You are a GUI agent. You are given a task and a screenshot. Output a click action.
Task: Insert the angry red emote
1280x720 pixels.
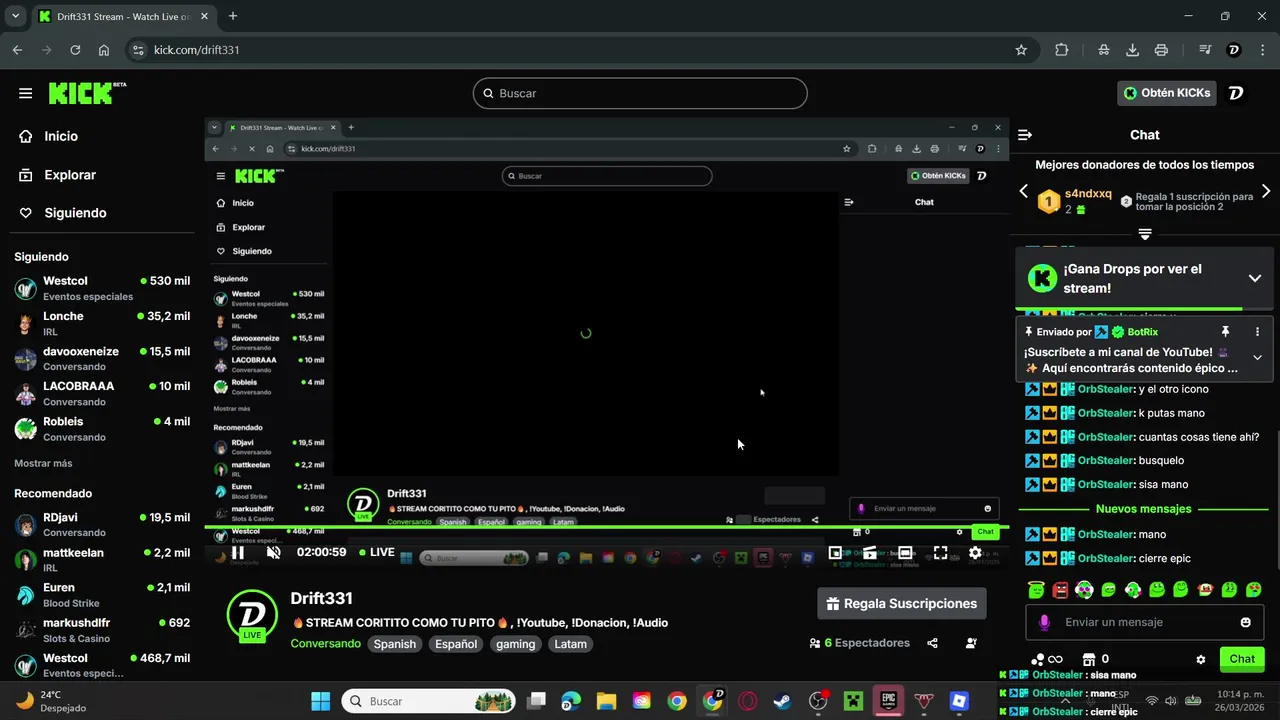coord(1060,590)
